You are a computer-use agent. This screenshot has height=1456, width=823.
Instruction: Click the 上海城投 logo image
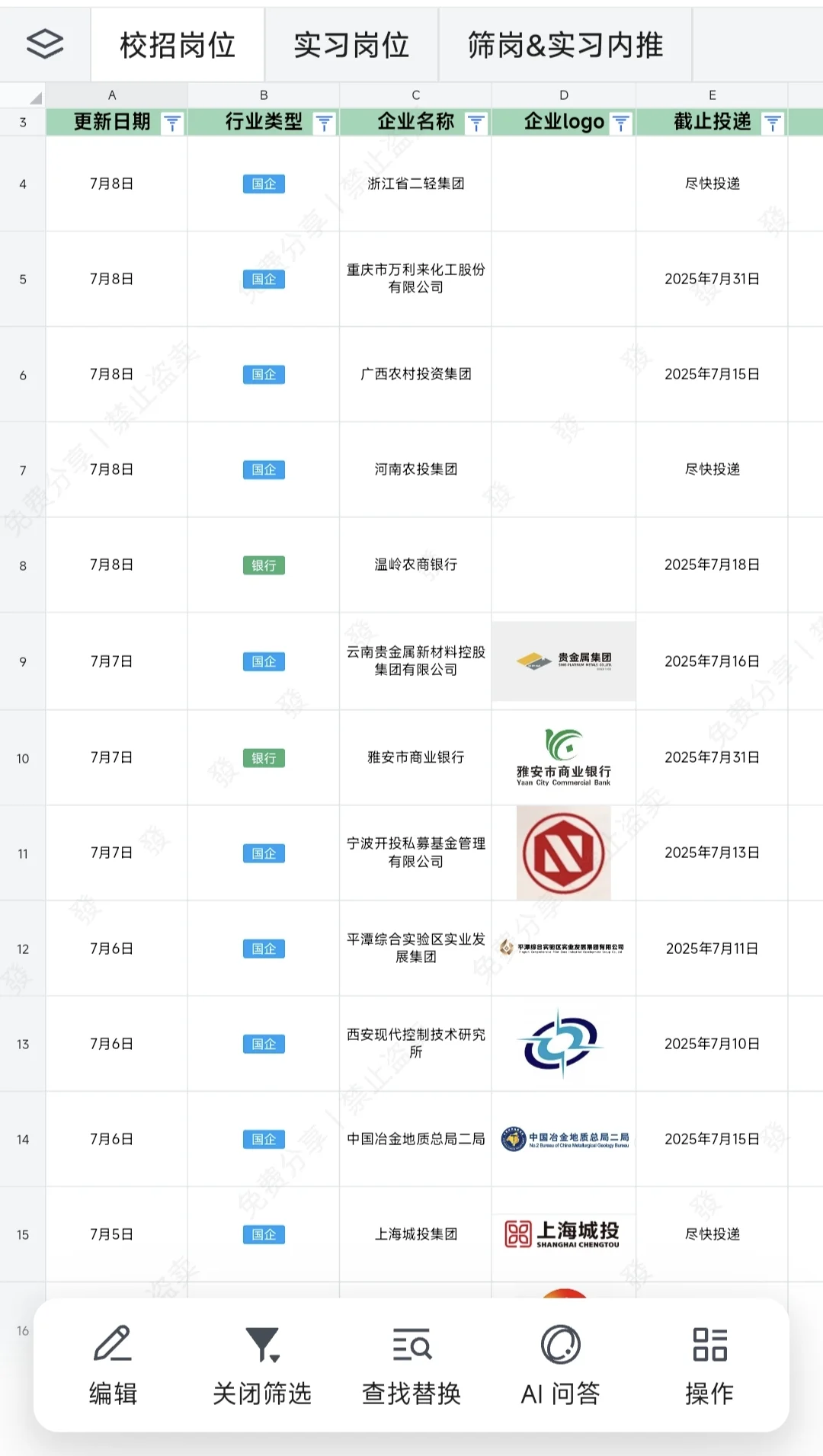pos(562,1234)
